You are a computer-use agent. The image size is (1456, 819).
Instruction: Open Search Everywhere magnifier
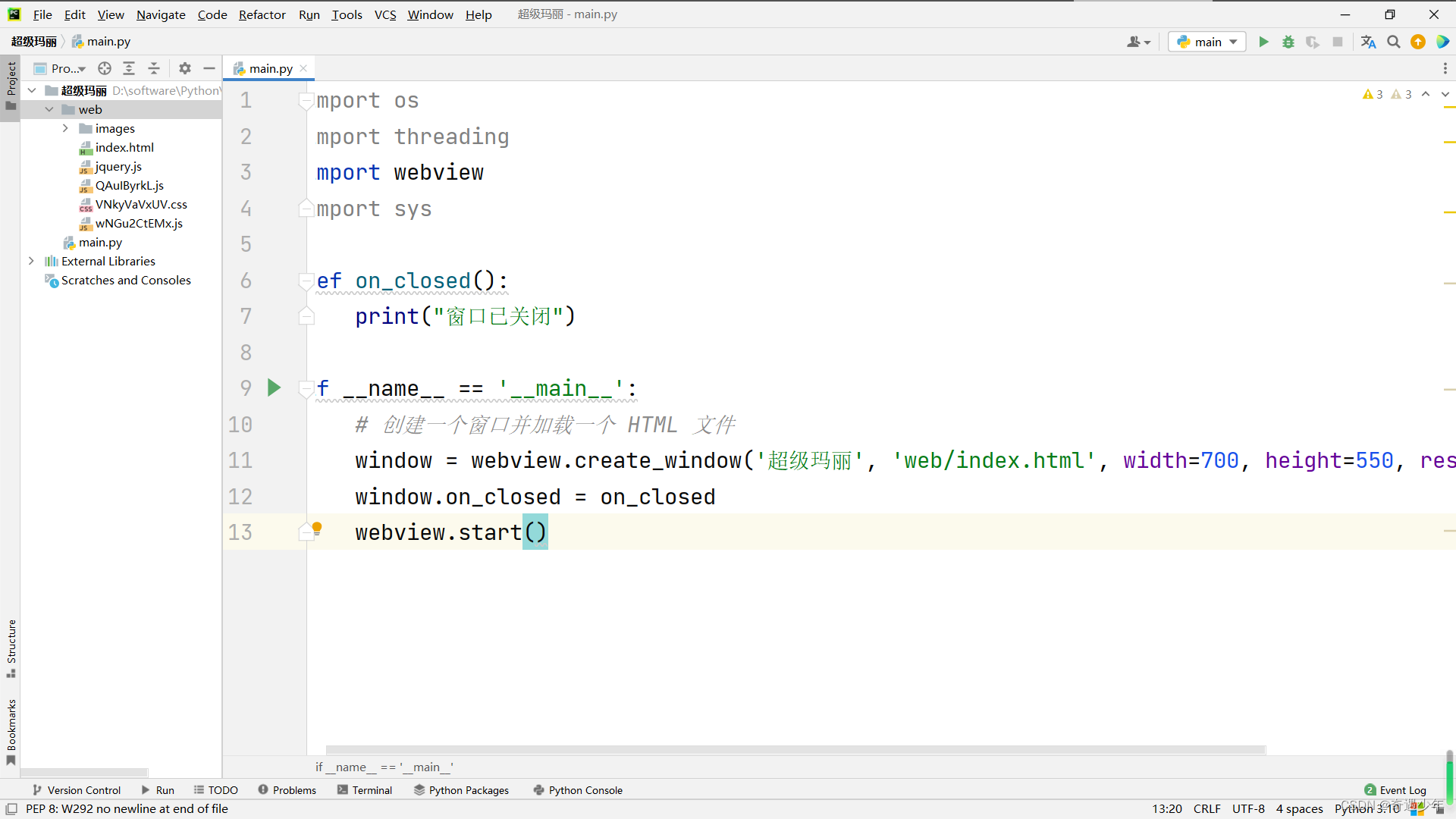coord(1393,42)
